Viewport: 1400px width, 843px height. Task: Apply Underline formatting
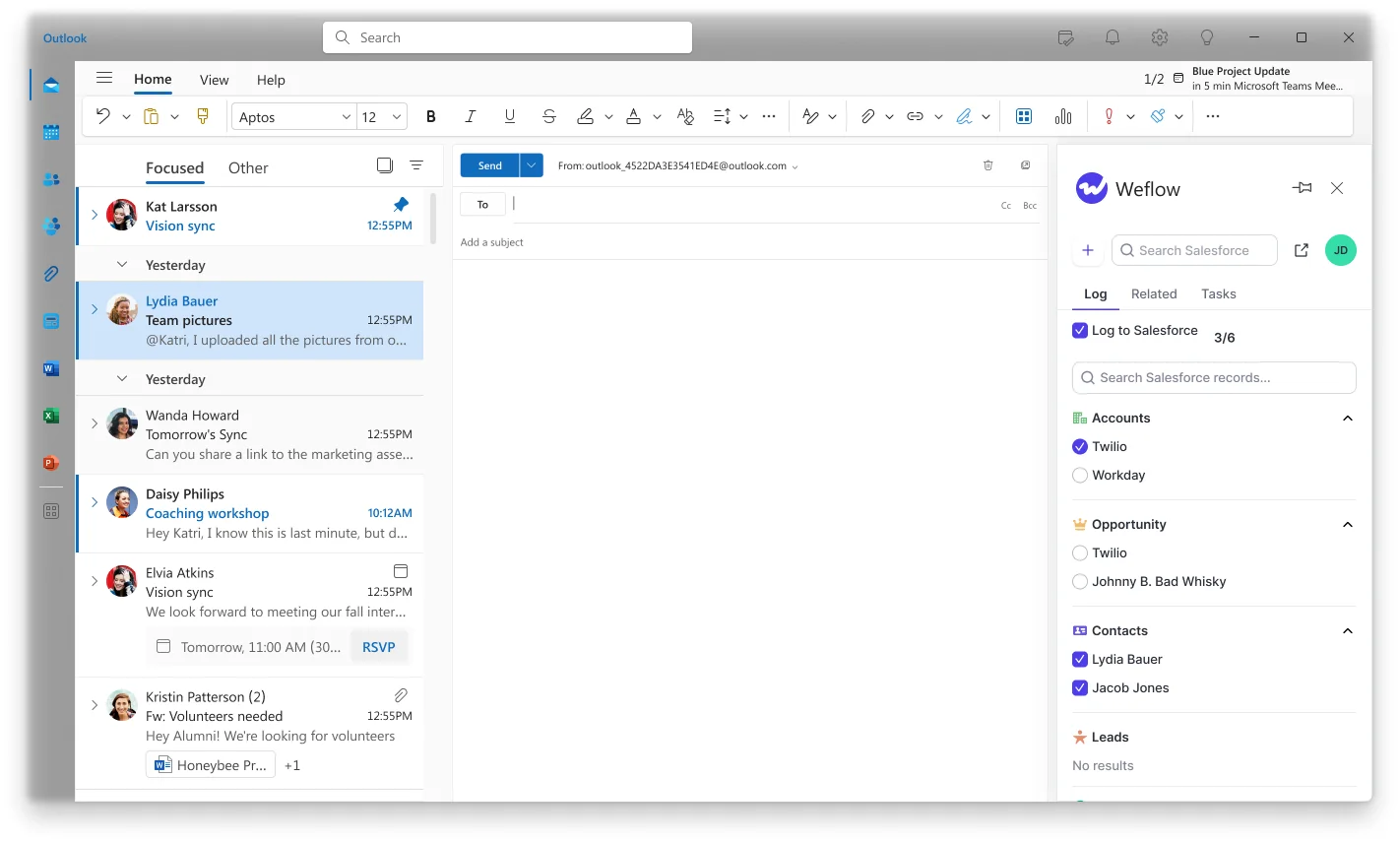(509, 116)
